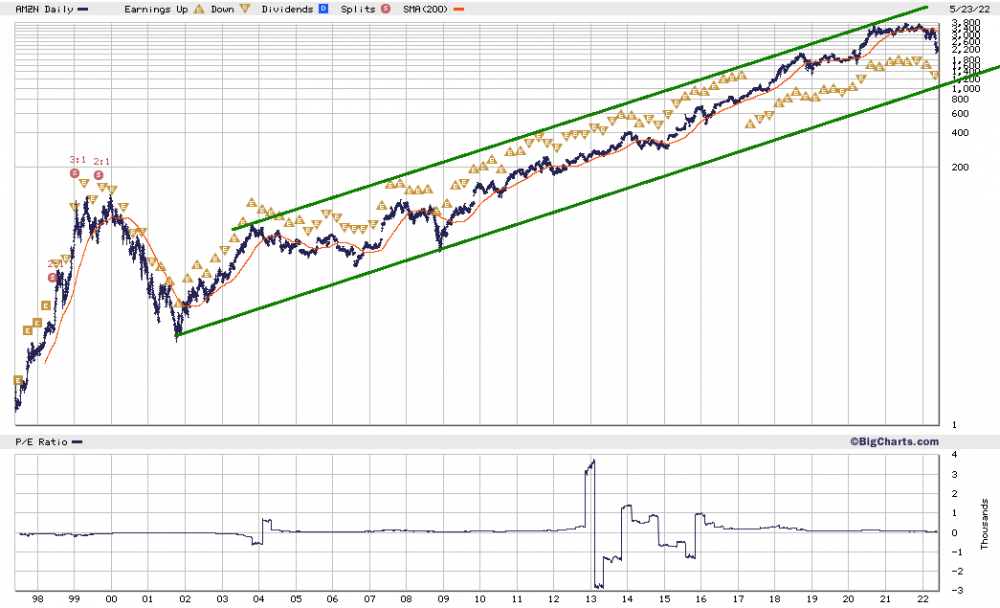The width and height of the screenshot is (1000, 608).
Task: Click the P/E ratio spike peak near 2013
Action: point(594,461)
